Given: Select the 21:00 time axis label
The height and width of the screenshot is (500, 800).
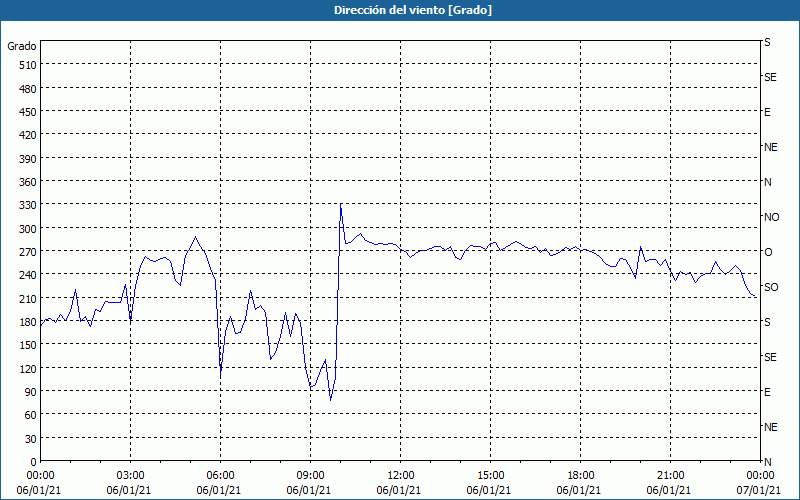Looking at the screenshot, I should pyautogui.click(x=670, y=476).
